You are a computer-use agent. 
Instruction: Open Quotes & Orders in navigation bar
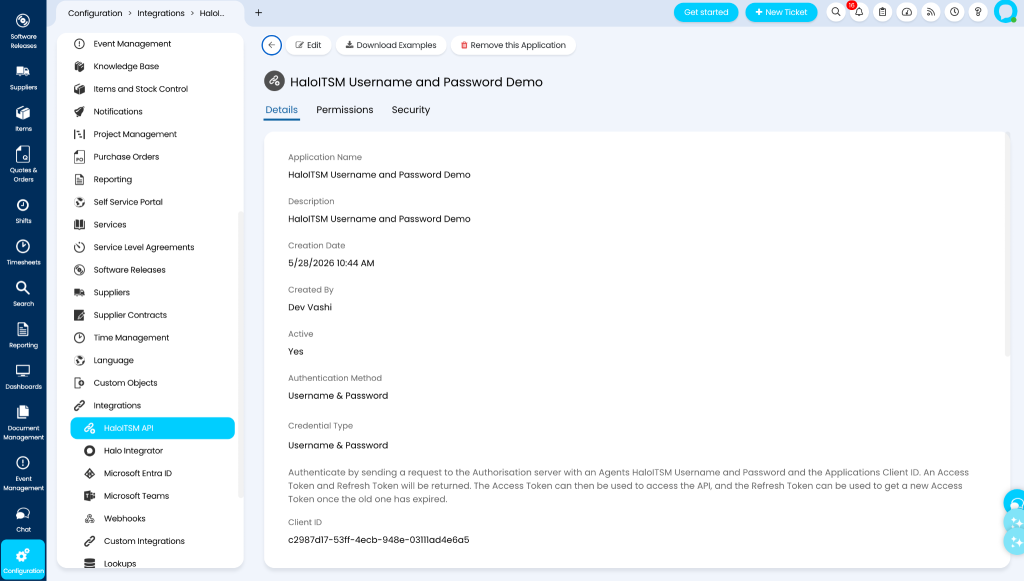tap(23, 165)
